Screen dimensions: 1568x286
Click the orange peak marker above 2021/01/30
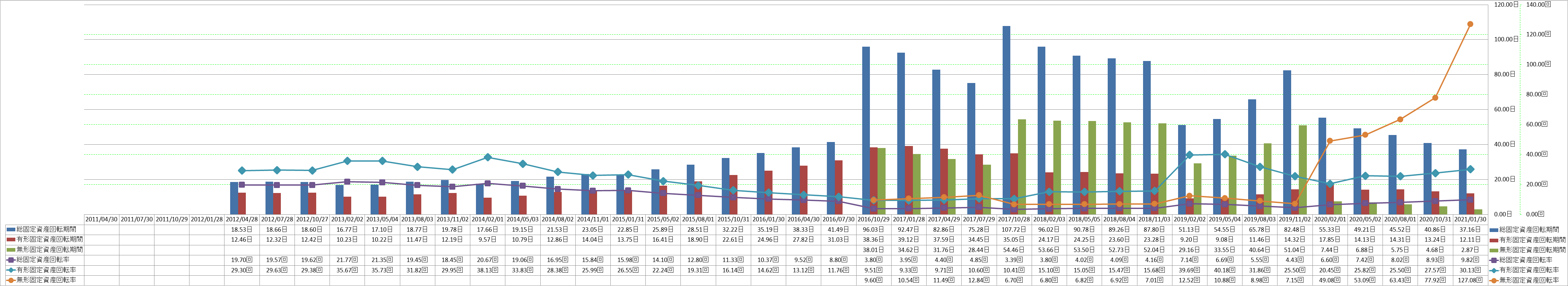(x=1471, y=24)
